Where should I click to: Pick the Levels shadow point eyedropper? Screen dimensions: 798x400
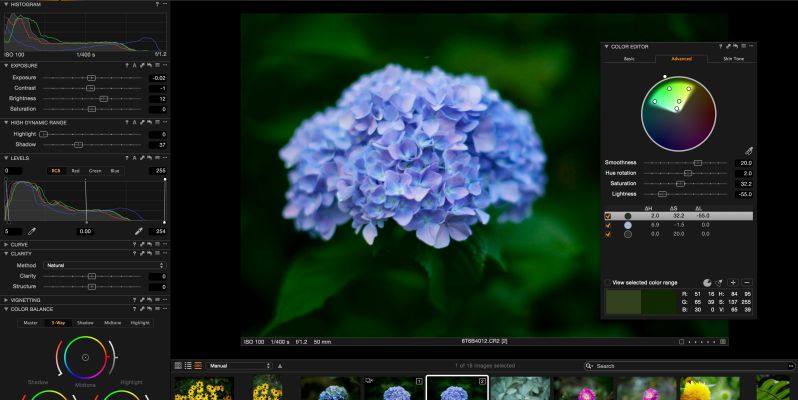(x=32, y=232)
